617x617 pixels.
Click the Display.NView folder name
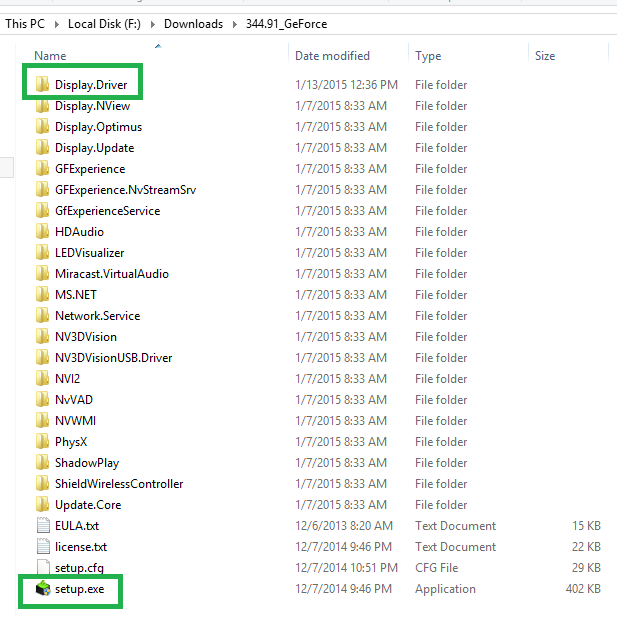(x=92, y=105)
